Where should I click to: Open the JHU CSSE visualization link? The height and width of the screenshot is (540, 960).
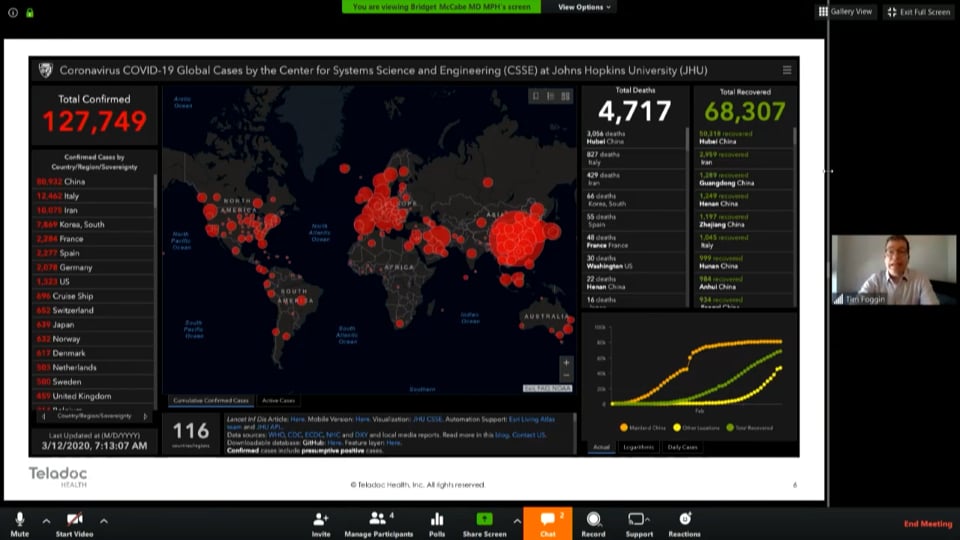[427, 419]
